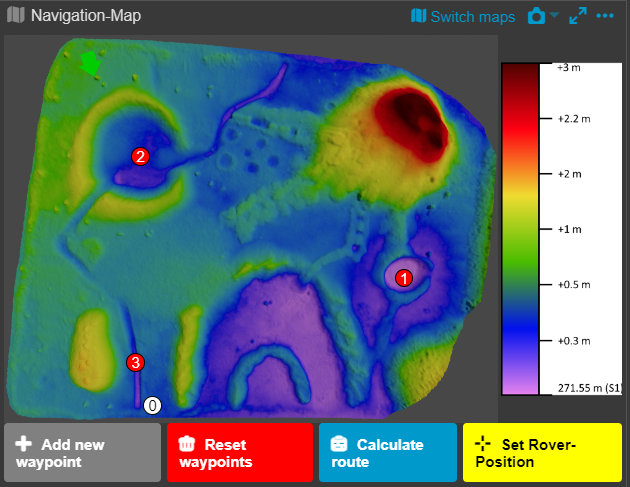Screen dimensions: 630x487
Task: Open the dropdown arrow next to camera
Action: (x=555, y=17)
